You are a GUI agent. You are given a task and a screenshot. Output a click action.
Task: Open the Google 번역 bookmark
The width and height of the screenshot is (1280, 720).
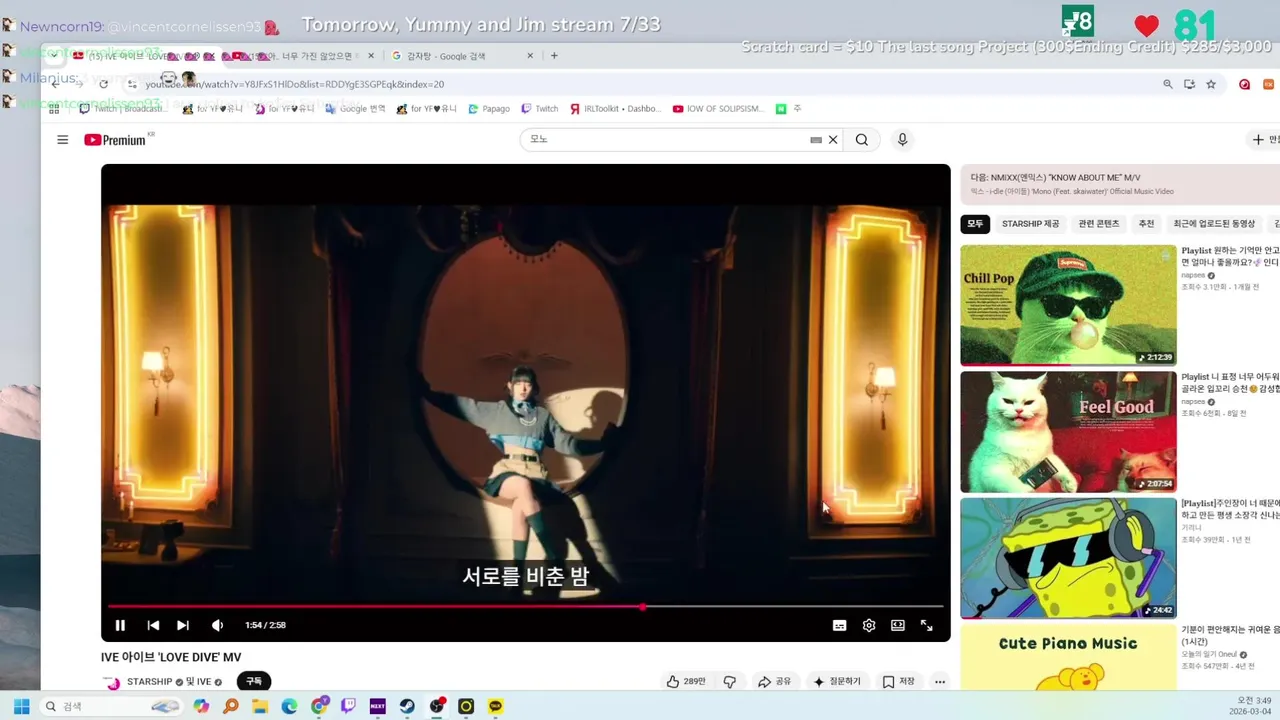pyautogui.click(x=355, y=109)
